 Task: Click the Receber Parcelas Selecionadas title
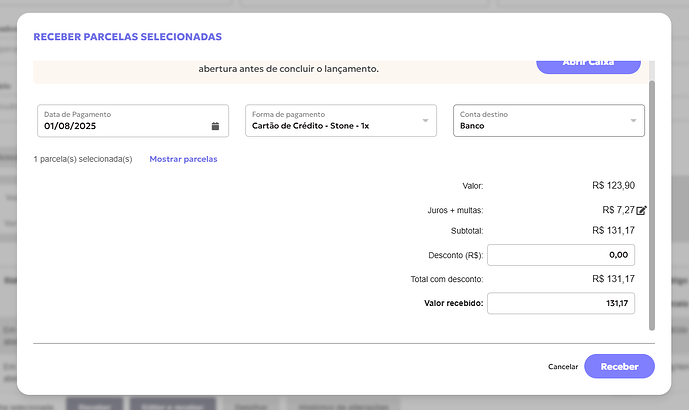(128, 37)
